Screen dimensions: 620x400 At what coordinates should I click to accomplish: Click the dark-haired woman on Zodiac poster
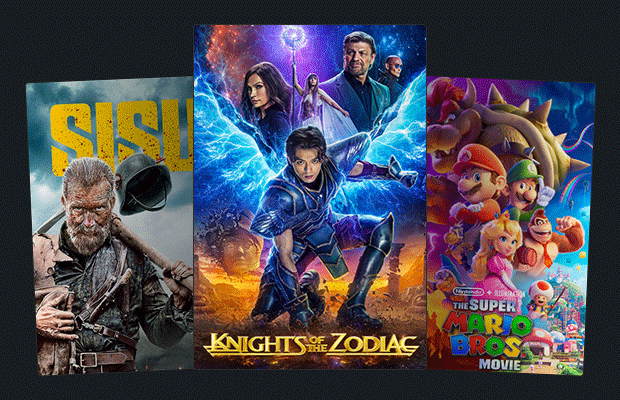(x=263, y=95)
